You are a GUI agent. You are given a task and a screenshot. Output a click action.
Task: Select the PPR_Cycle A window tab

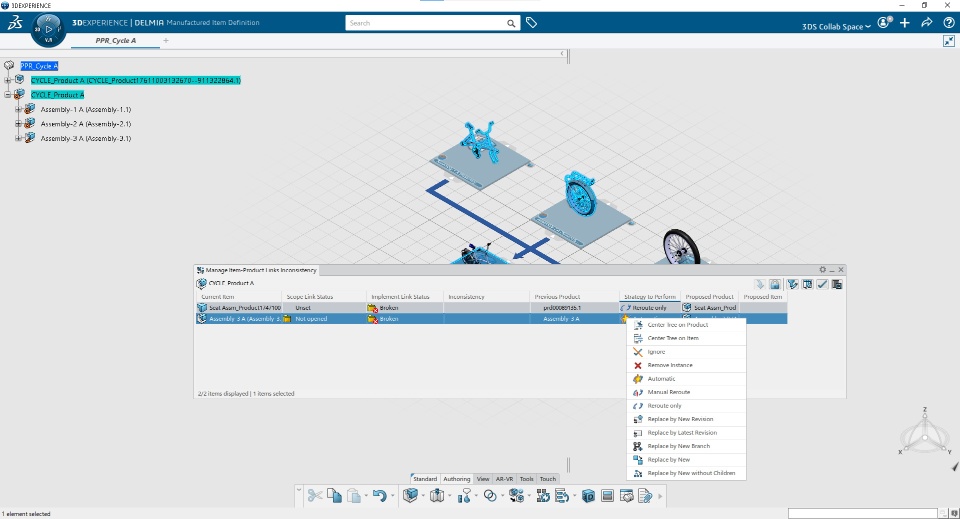[116, 40]
